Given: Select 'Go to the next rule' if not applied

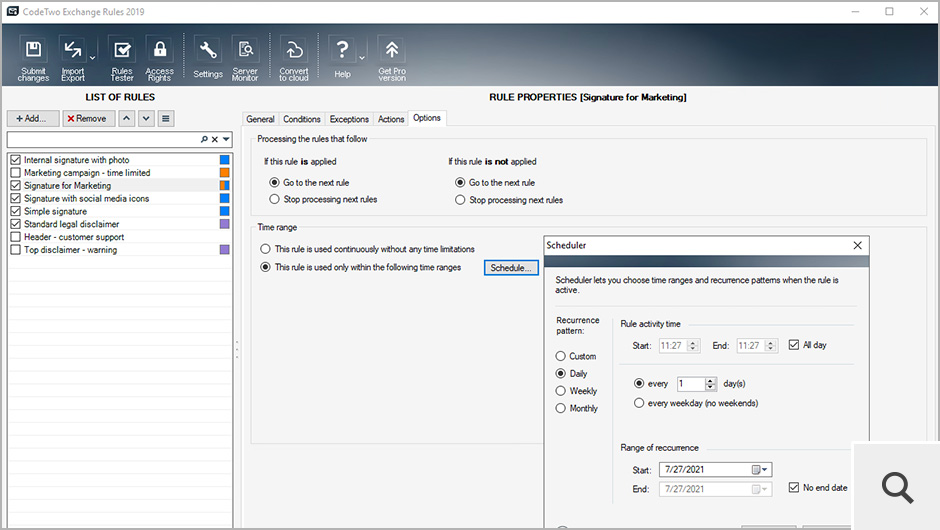Looking at the screenshot, I should pyautogui.click(x=460, y=182).
